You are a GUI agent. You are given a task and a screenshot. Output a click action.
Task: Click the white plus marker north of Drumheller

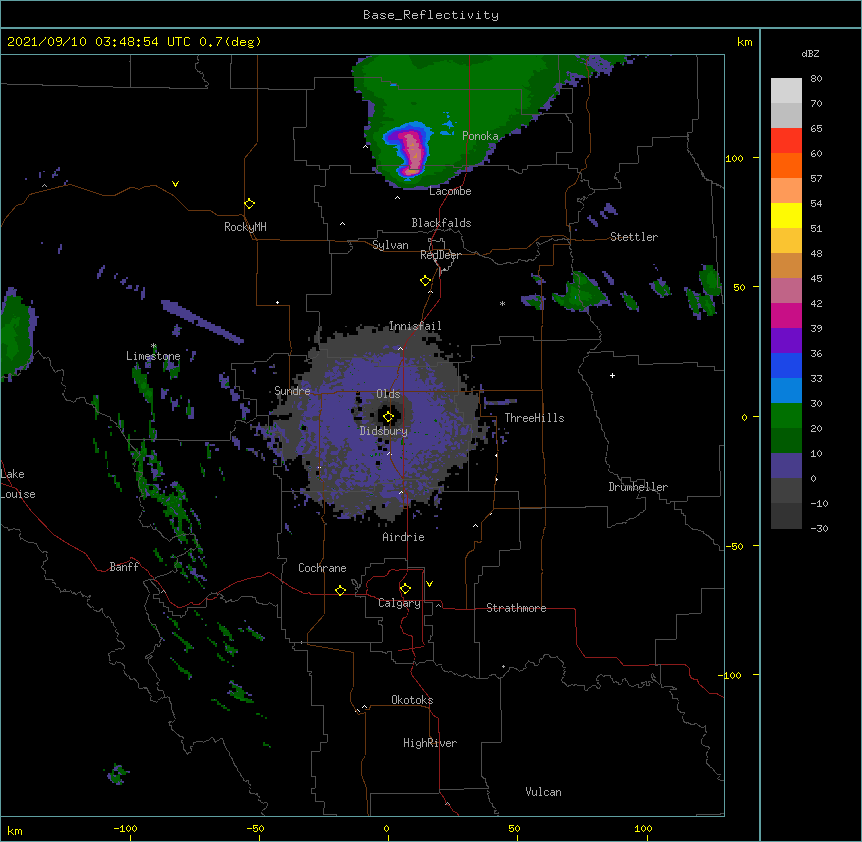pos(612,375)
